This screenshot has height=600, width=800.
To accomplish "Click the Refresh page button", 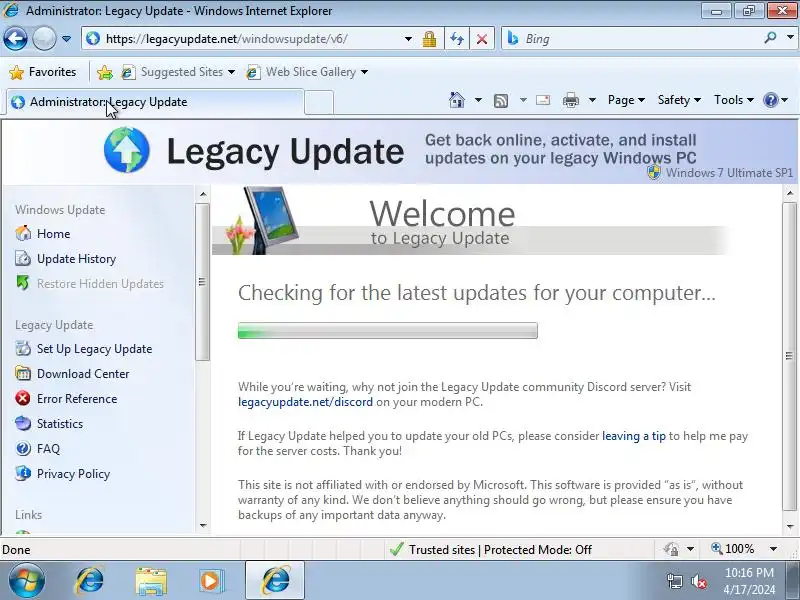I will point(457,39).
